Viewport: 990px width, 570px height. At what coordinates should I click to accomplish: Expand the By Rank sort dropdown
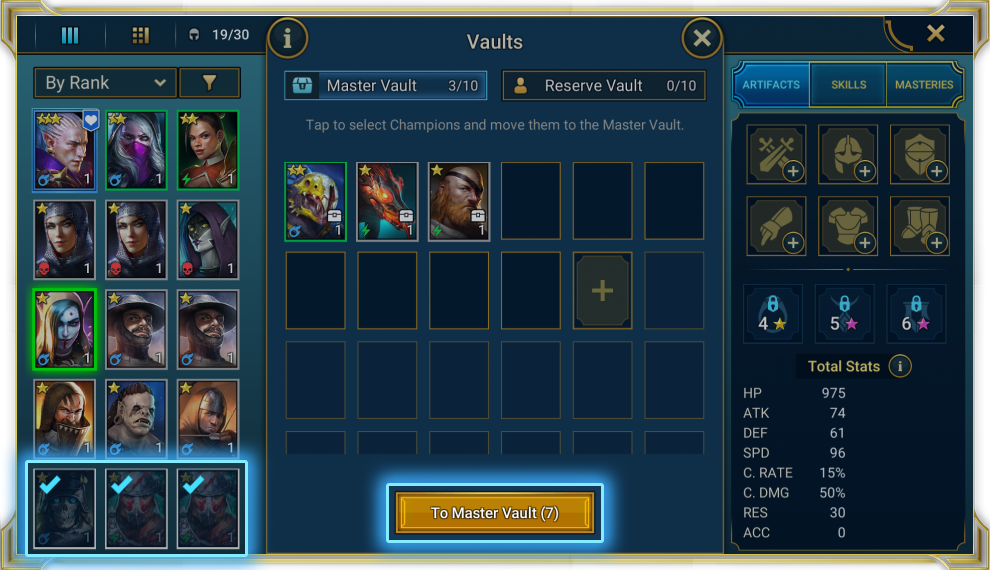[x=105, y=83]
